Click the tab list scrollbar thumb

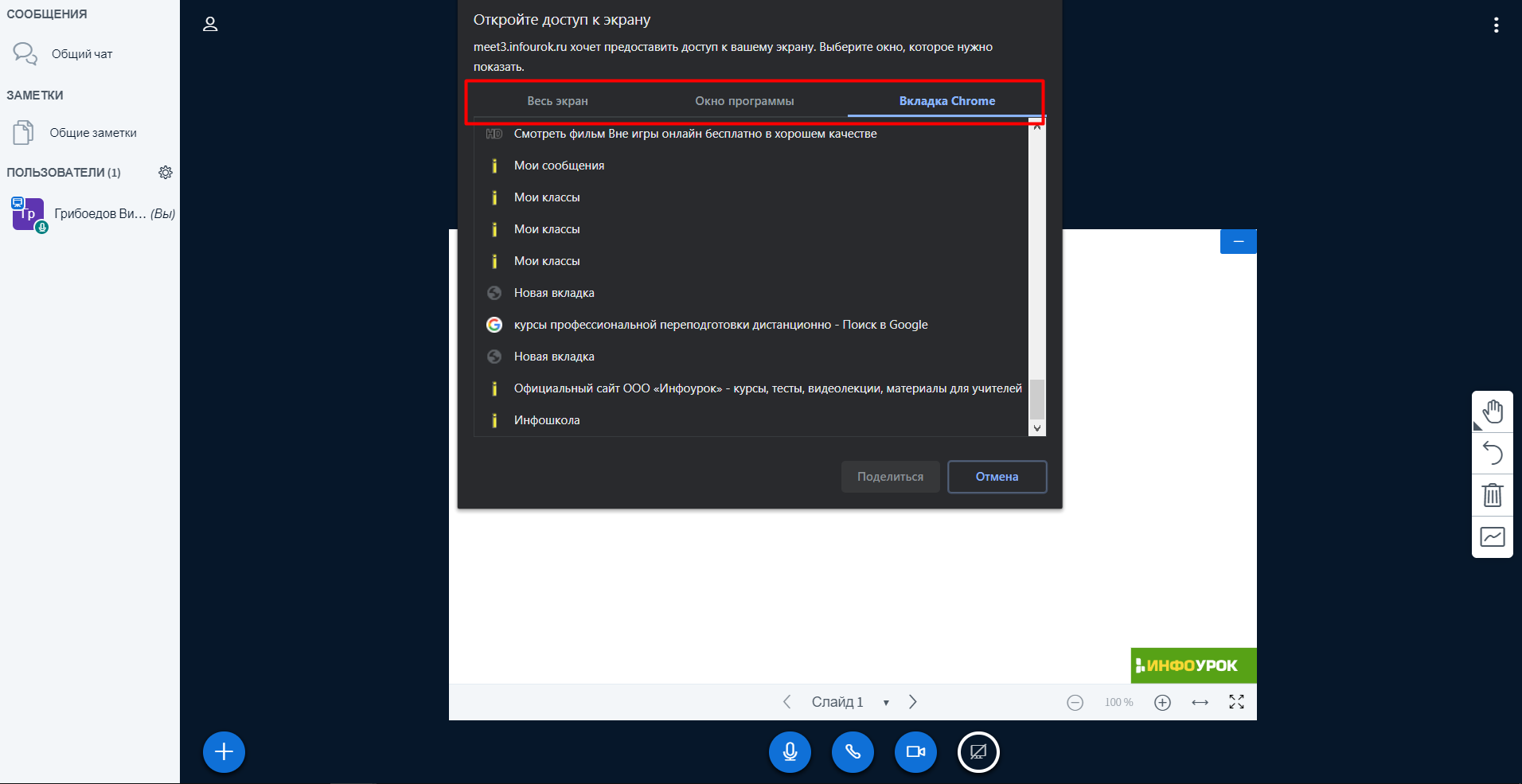tap(1037, 399)
